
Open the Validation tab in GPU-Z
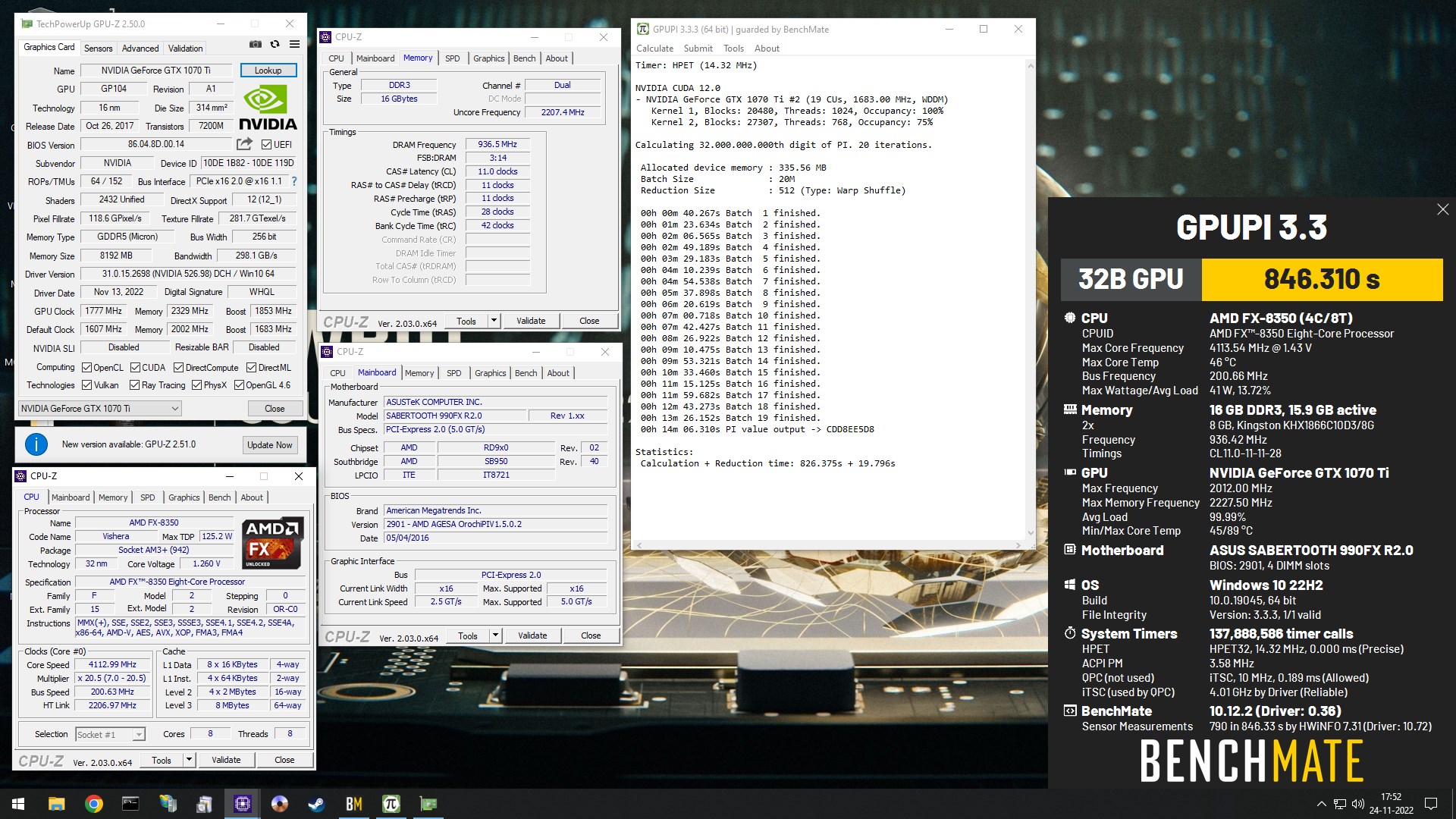coord(185,48)
